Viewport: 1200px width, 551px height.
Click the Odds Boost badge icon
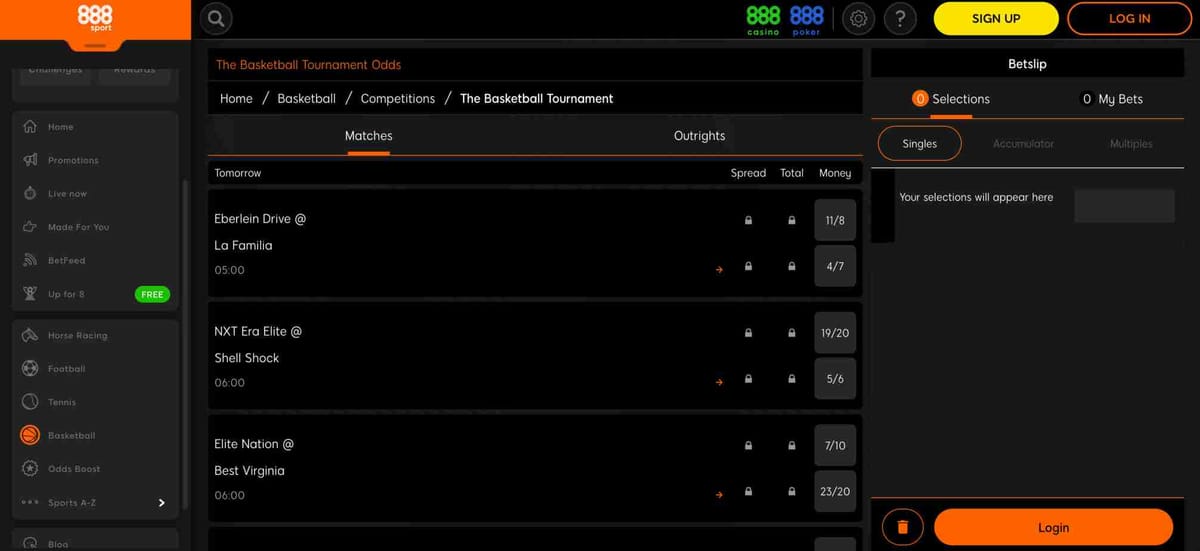point(30,469)
